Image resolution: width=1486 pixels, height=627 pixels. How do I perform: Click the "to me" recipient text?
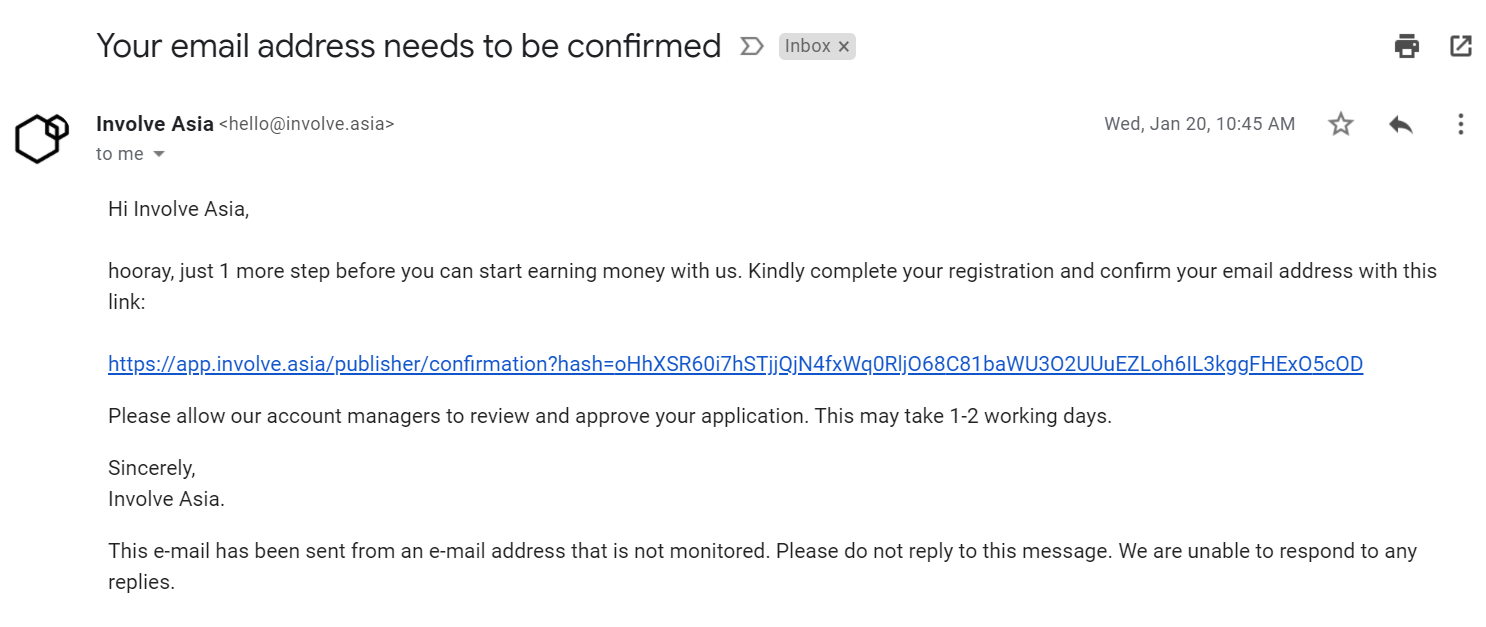tap(120, 154)
